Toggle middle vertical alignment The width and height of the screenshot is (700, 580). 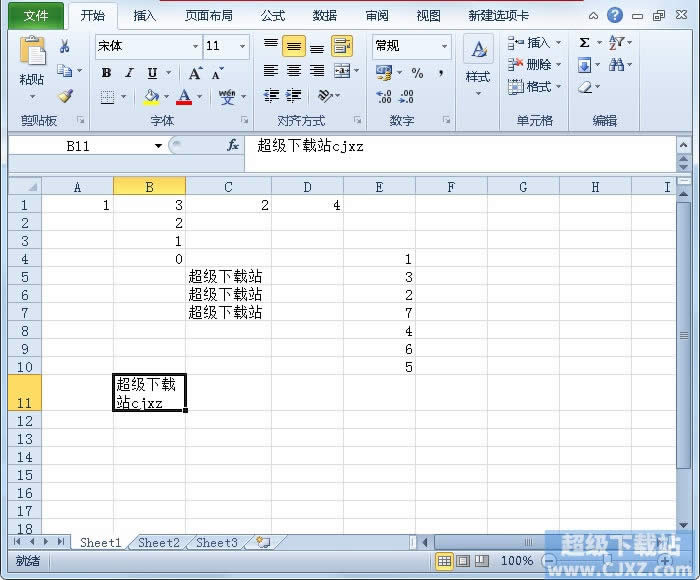(293, 46)
